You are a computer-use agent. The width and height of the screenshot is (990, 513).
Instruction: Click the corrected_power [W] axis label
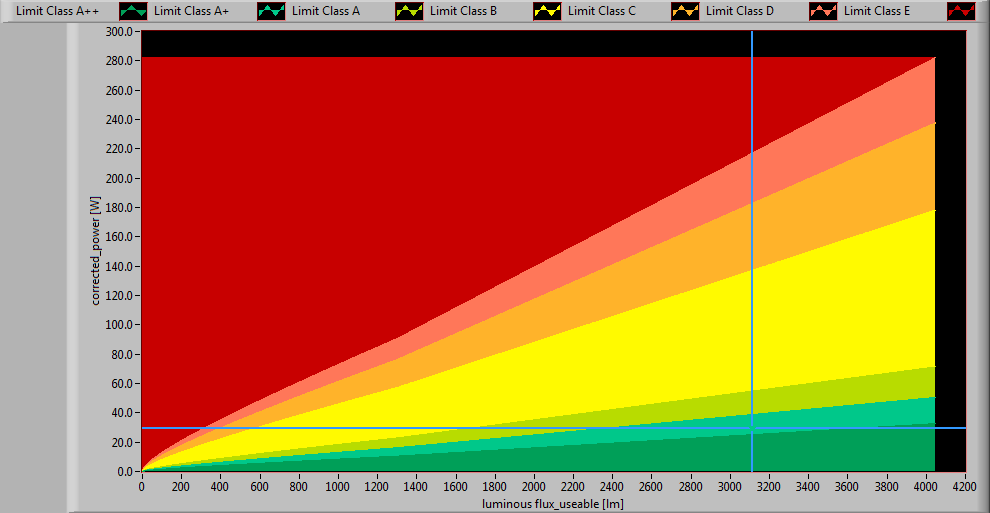tap(97, 251)
